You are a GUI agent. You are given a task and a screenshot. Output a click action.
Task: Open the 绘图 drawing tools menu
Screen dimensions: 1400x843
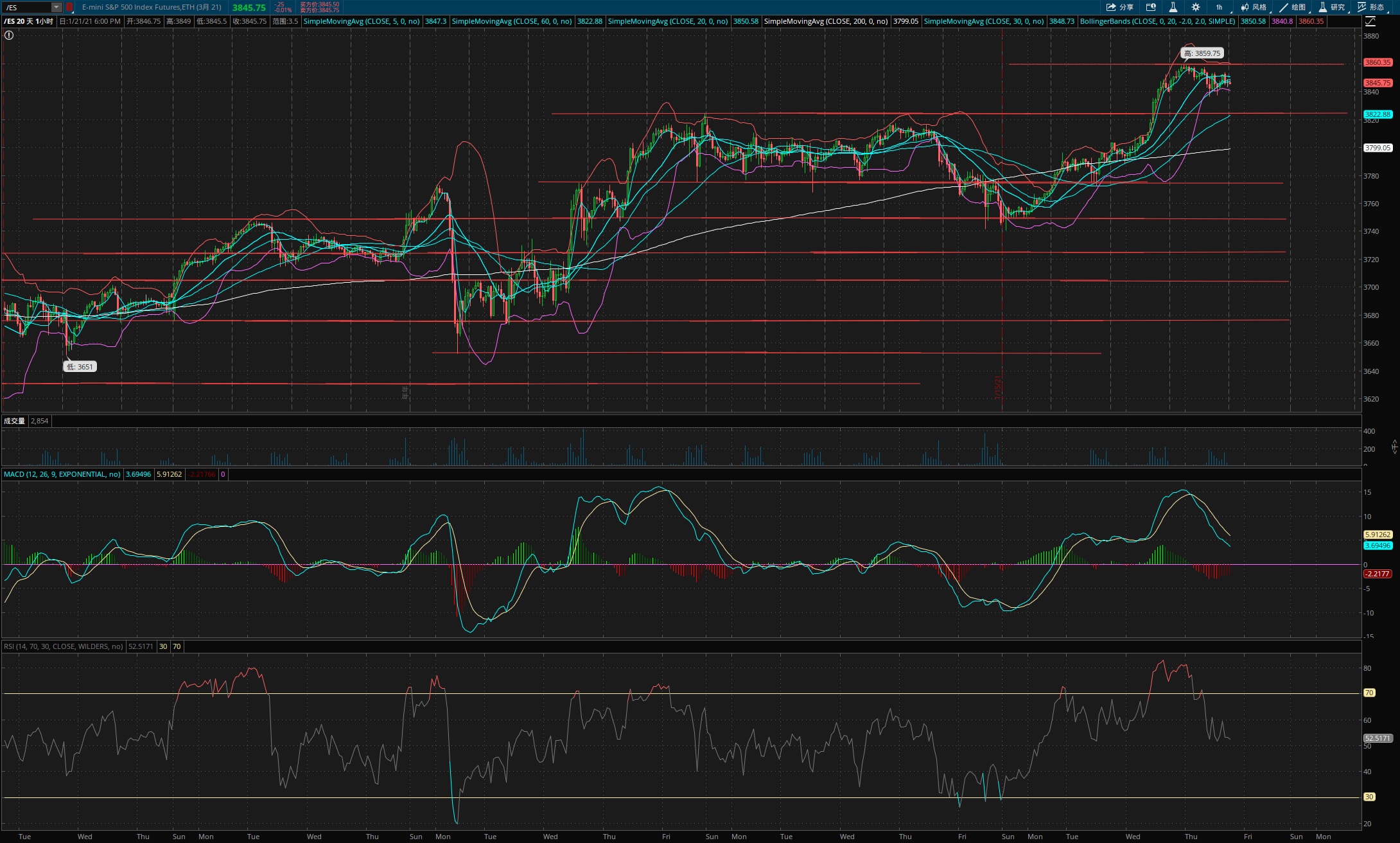click(x=1292, y=7)
